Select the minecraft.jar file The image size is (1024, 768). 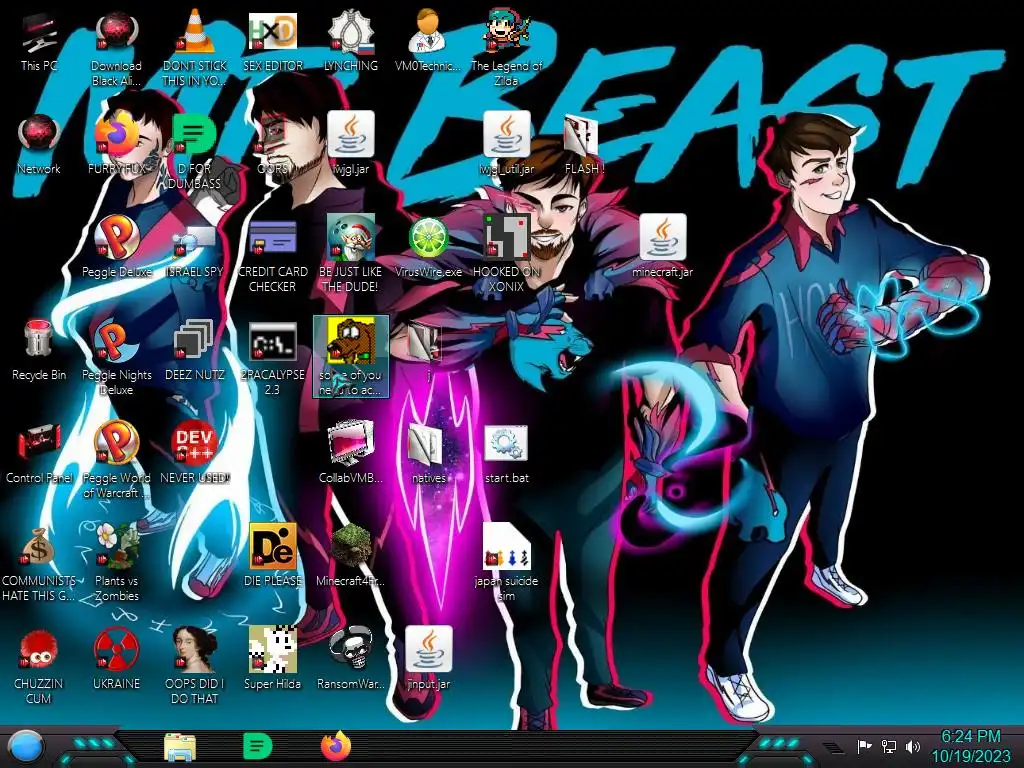tap(662, 248)
